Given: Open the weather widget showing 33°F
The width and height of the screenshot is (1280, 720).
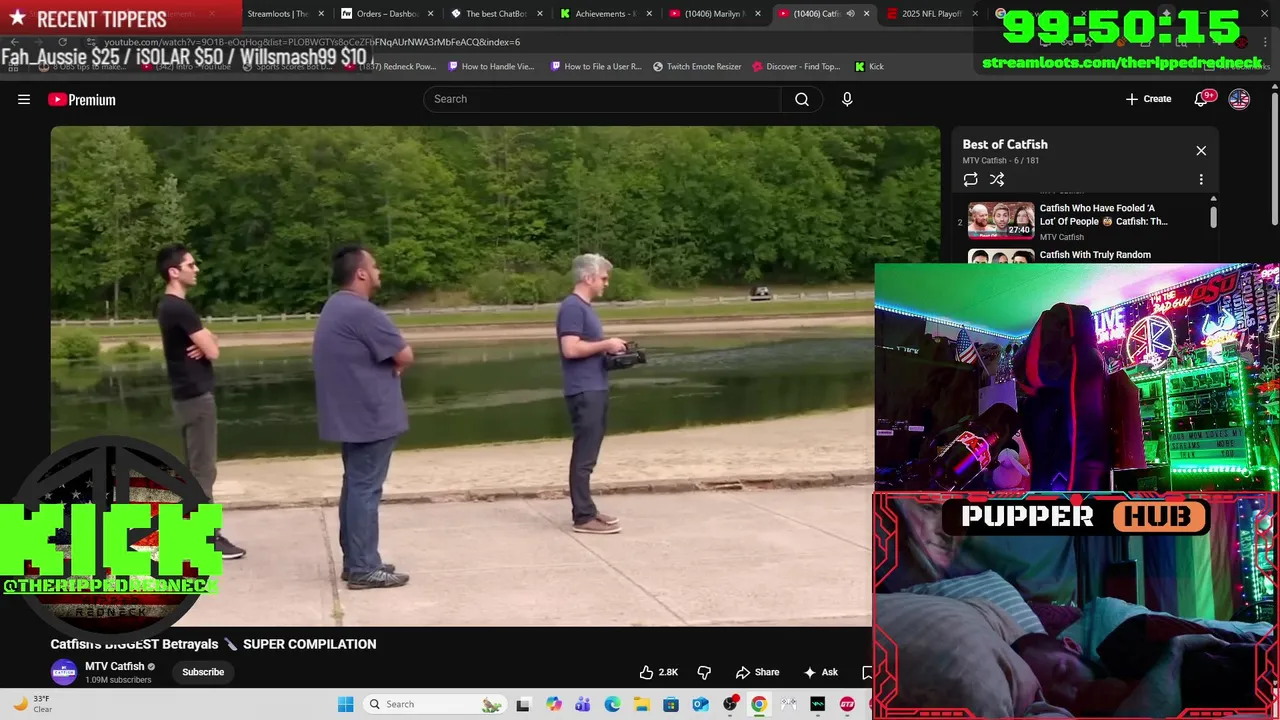Looking at the screenshot, I should click(x=31, y=704).
